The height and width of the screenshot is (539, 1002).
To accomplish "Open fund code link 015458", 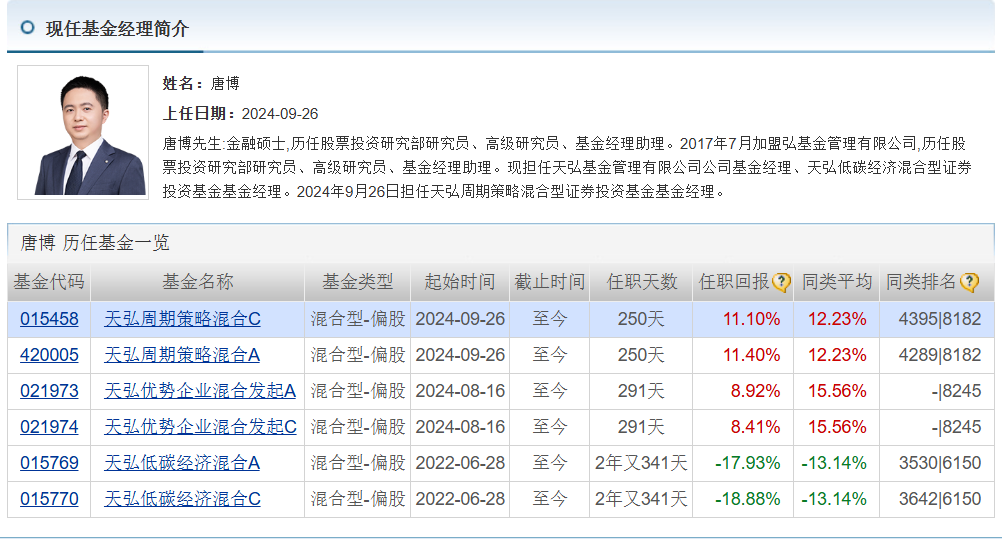I will point(49,319).
